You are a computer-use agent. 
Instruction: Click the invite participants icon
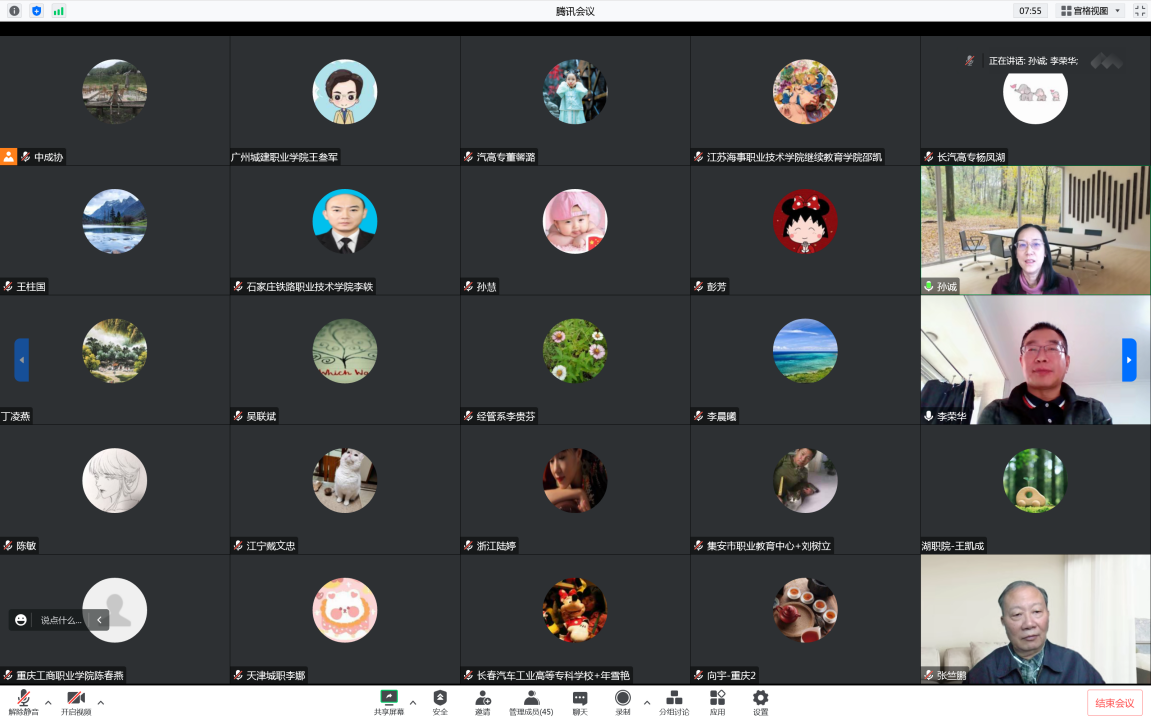pyautogui.click(x=482, y=702)
